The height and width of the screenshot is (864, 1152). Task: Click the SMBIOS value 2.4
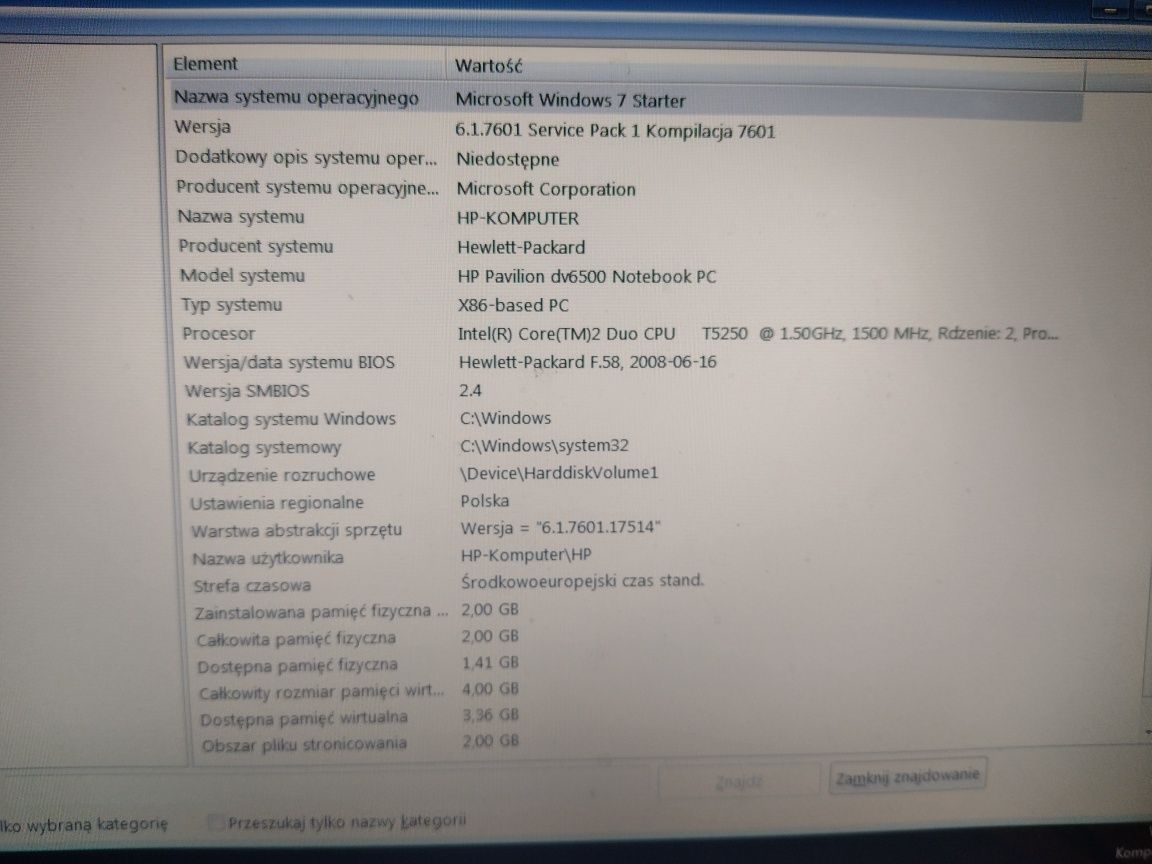click(x=470, y=391)
